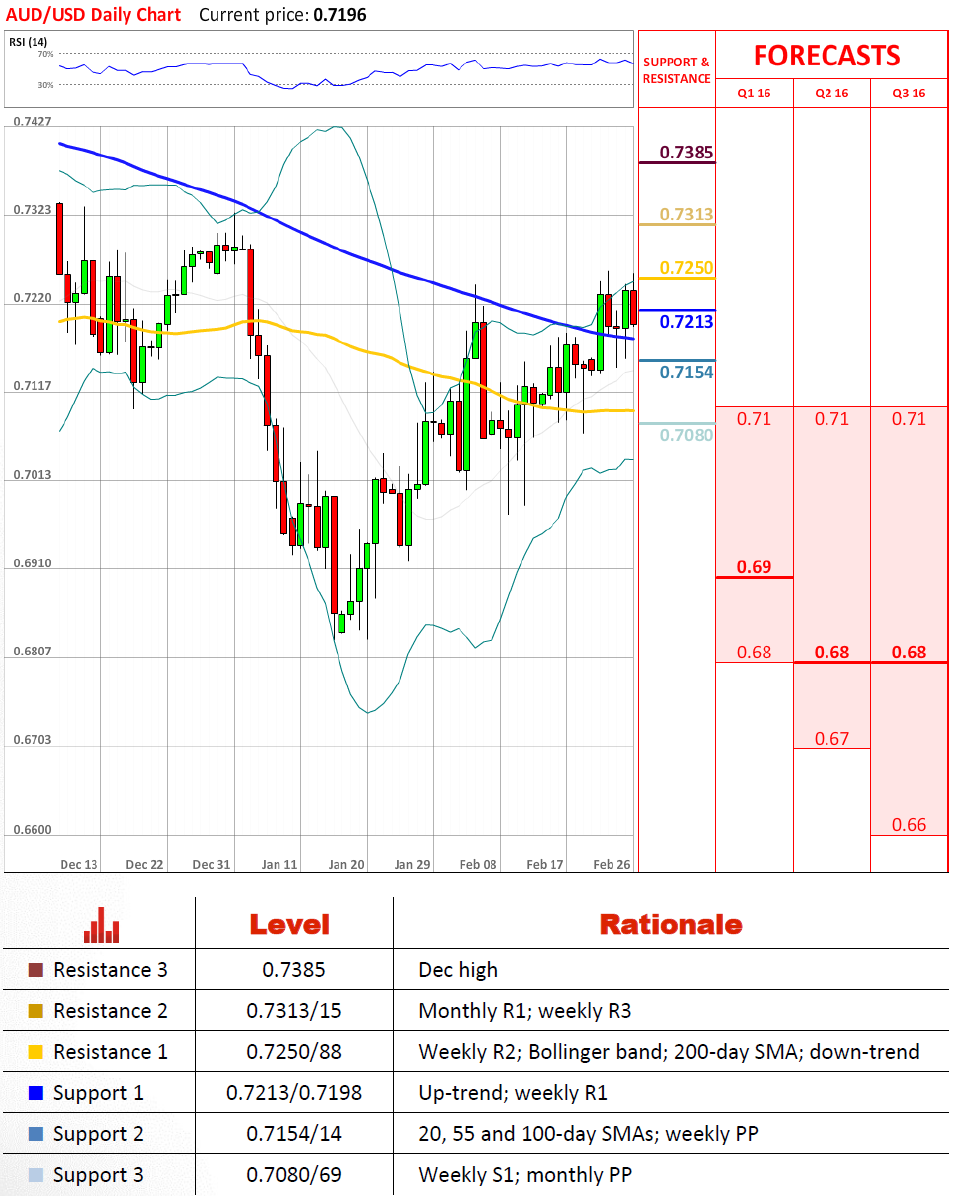Click the Jan 29 date axis label

412,864
